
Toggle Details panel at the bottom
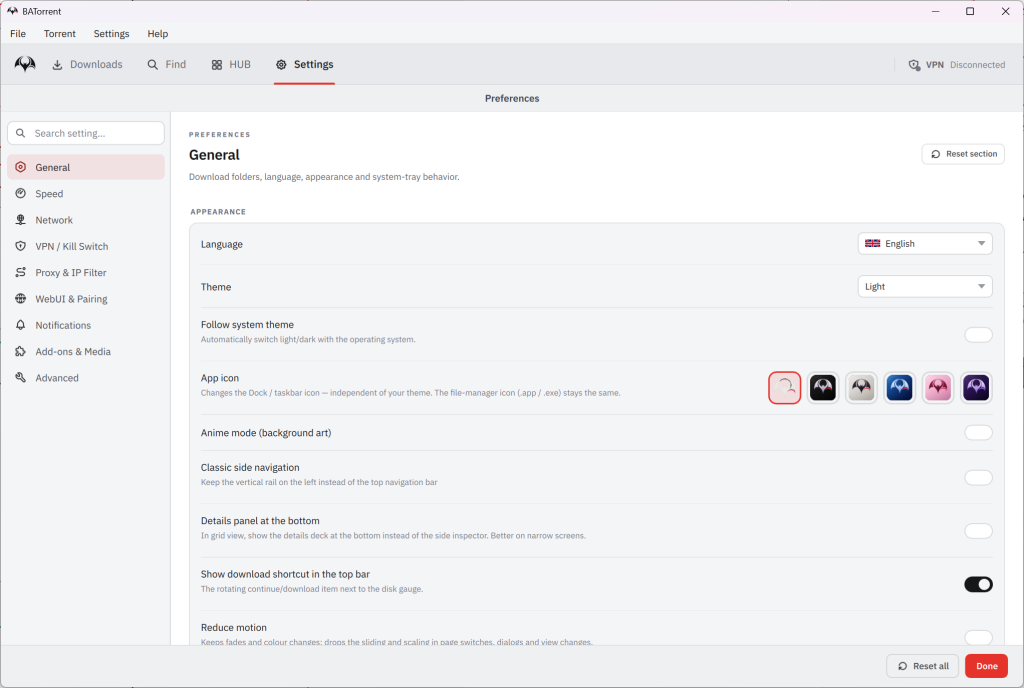click(x=978, y=531)
